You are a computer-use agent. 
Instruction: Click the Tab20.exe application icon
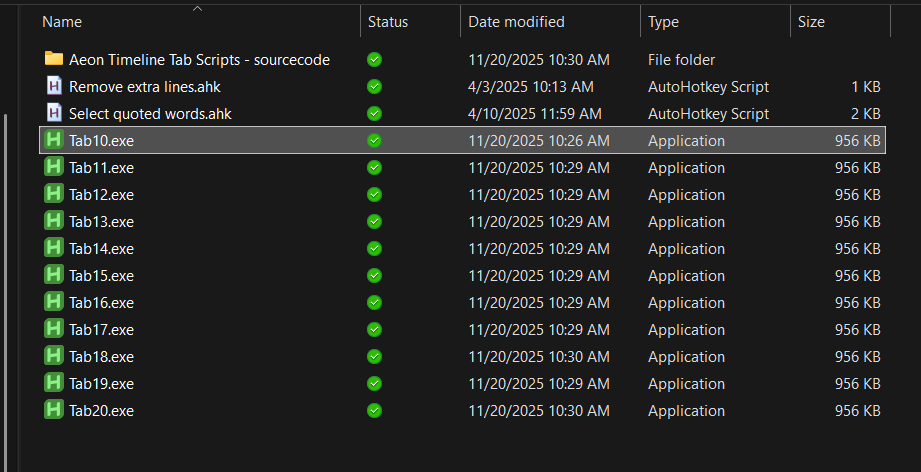pos(54,410)
